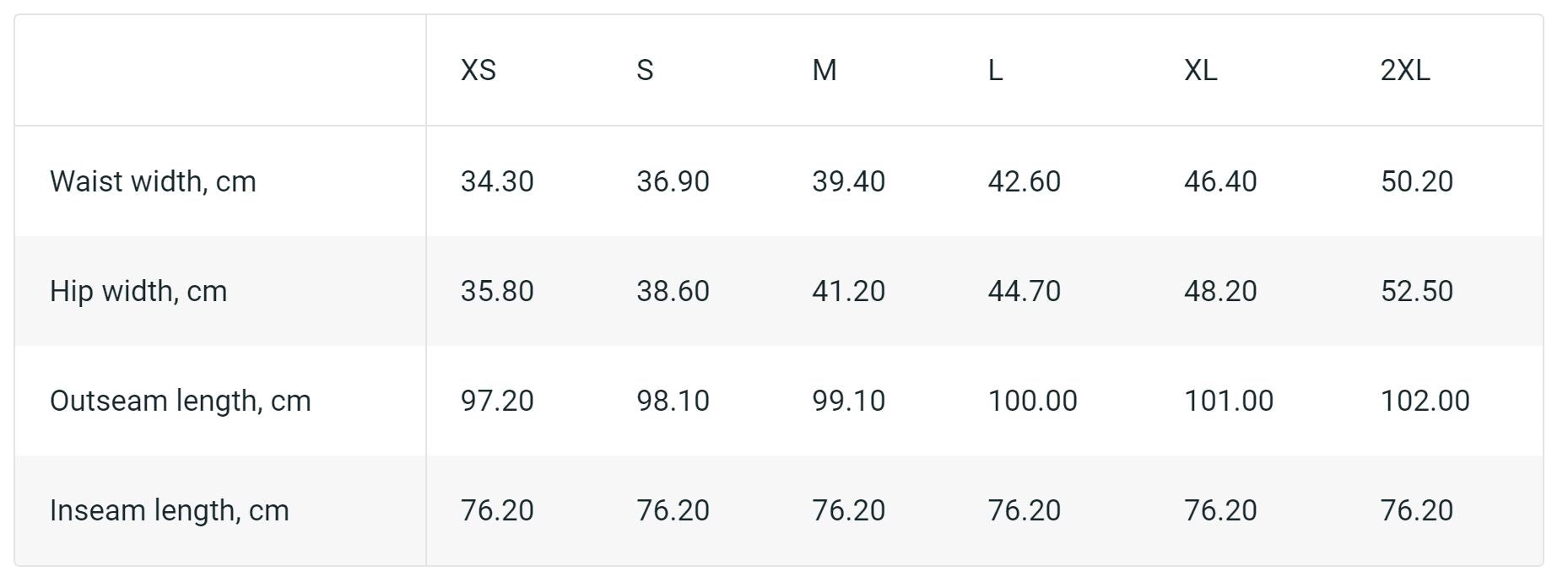The width and height of the screenshot is (1568, 582).
Task: Click the 36.90 waist width cell
Action: click(673, 181)
